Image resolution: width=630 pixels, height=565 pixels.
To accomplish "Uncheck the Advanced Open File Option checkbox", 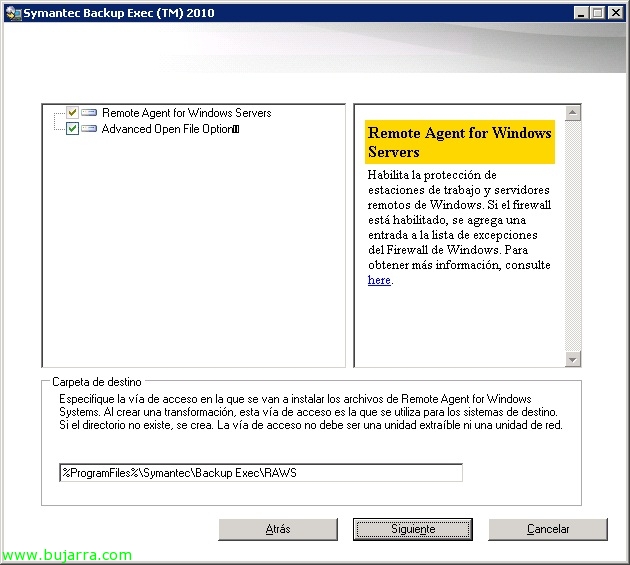I will (72, 129).
